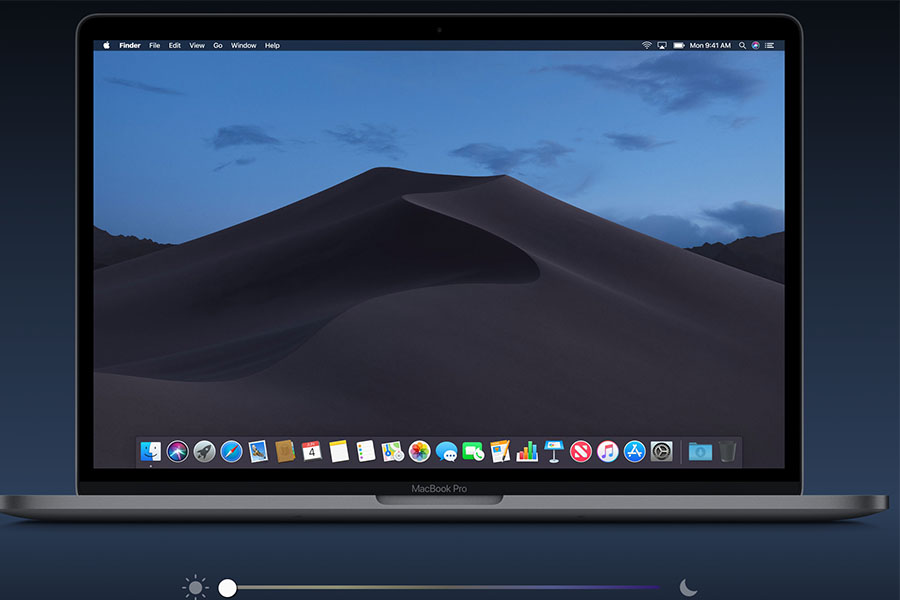
Task: Click the Mon 9:41 AM clock
Action: [710, 45]
